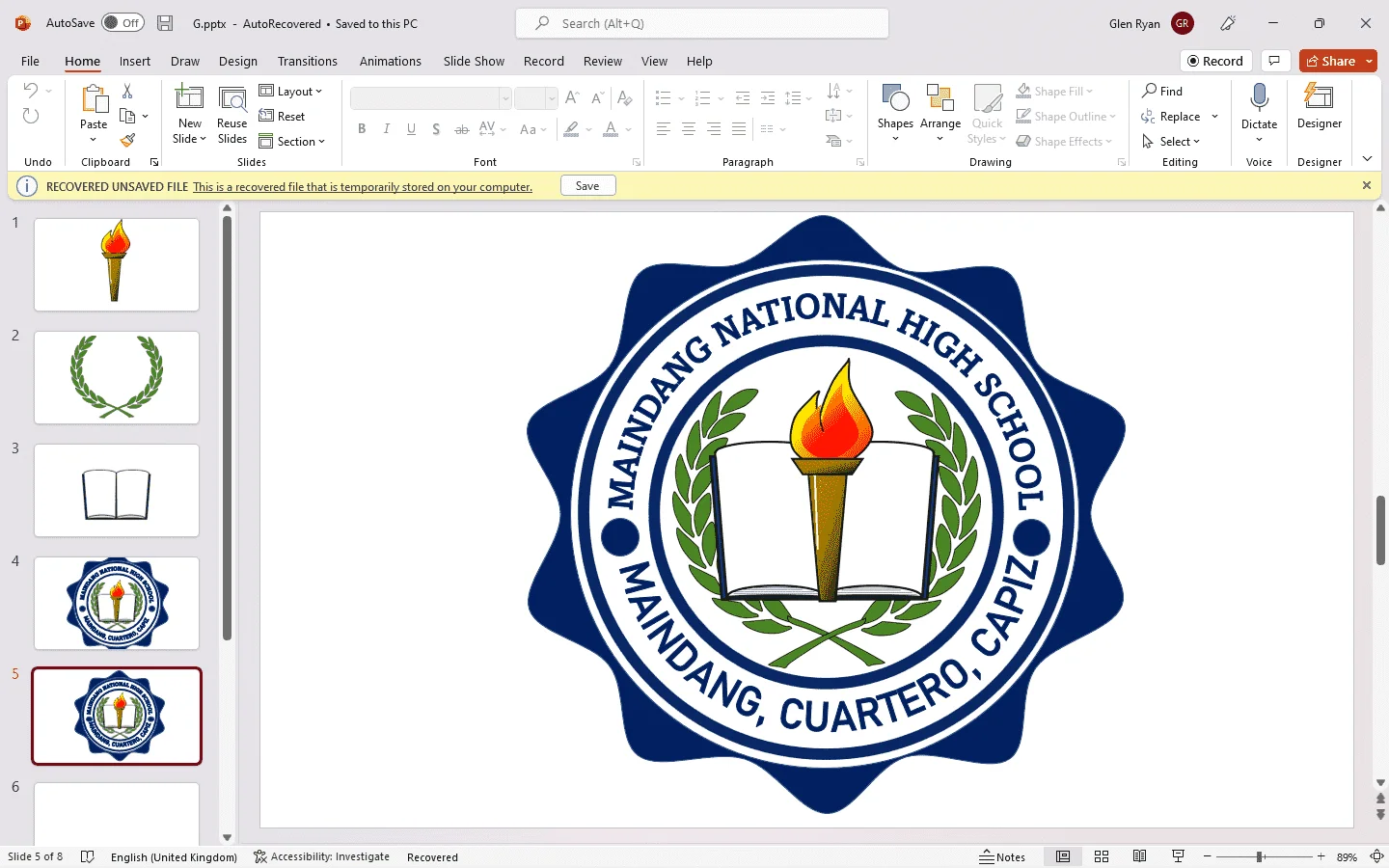Screen dimensions: 1389x868
Task: Click the Replace button
Action: [1171, 116]
